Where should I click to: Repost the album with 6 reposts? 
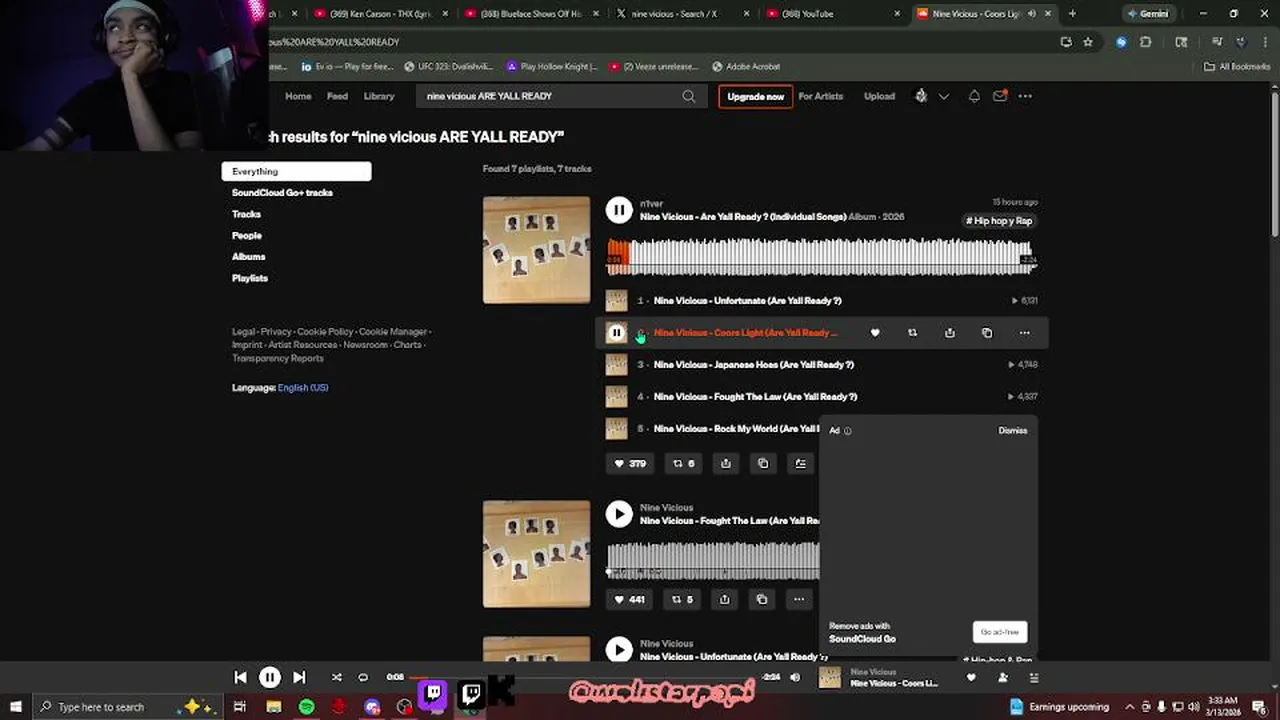684,463
